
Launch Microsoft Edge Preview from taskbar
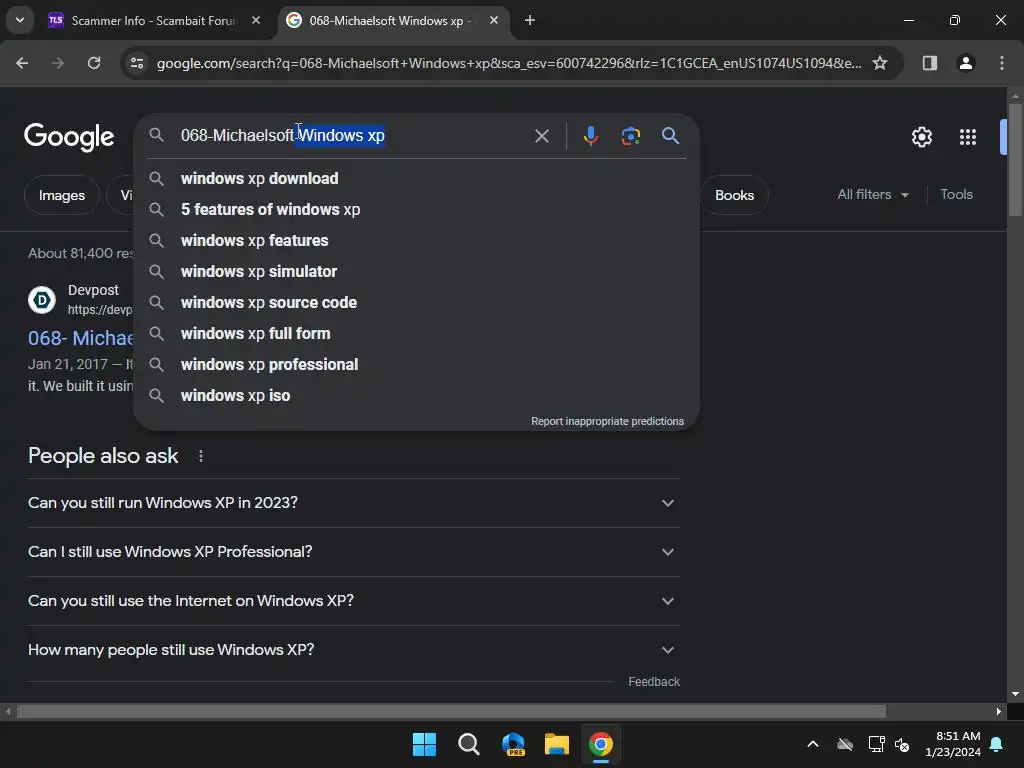click(x=513, y=744)
